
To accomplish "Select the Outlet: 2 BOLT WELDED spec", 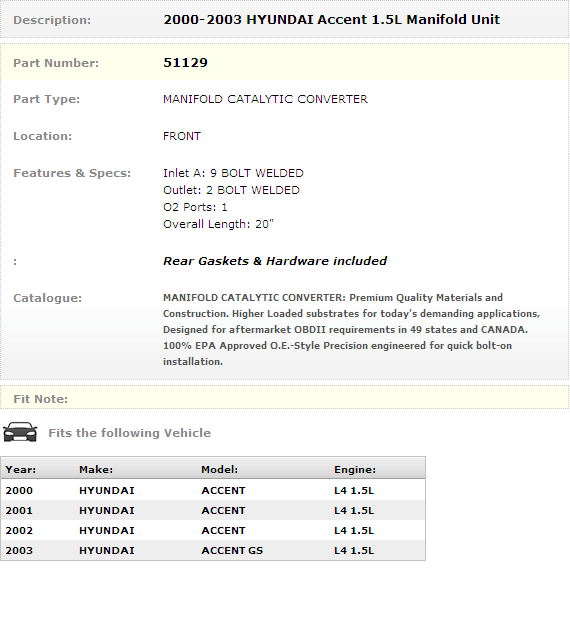I will [231, 190].
